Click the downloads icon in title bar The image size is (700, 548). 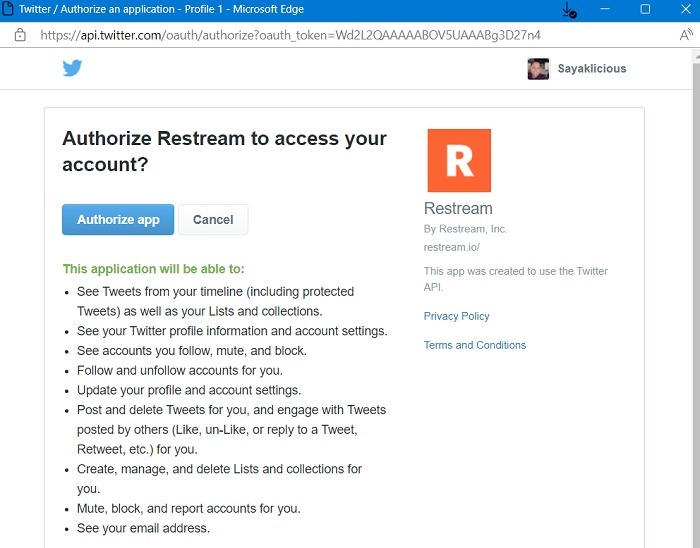point(569,10)
